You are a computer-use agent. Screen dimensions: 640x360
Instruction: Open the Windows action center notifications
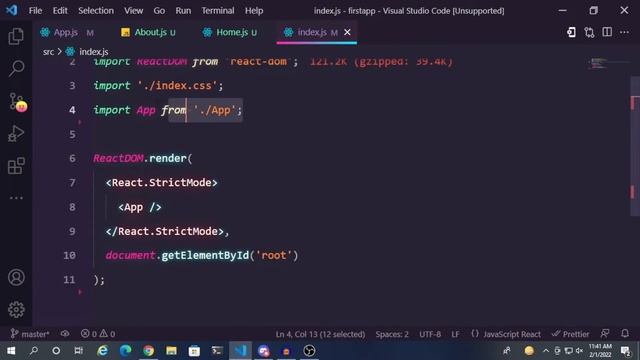[625, 351]
